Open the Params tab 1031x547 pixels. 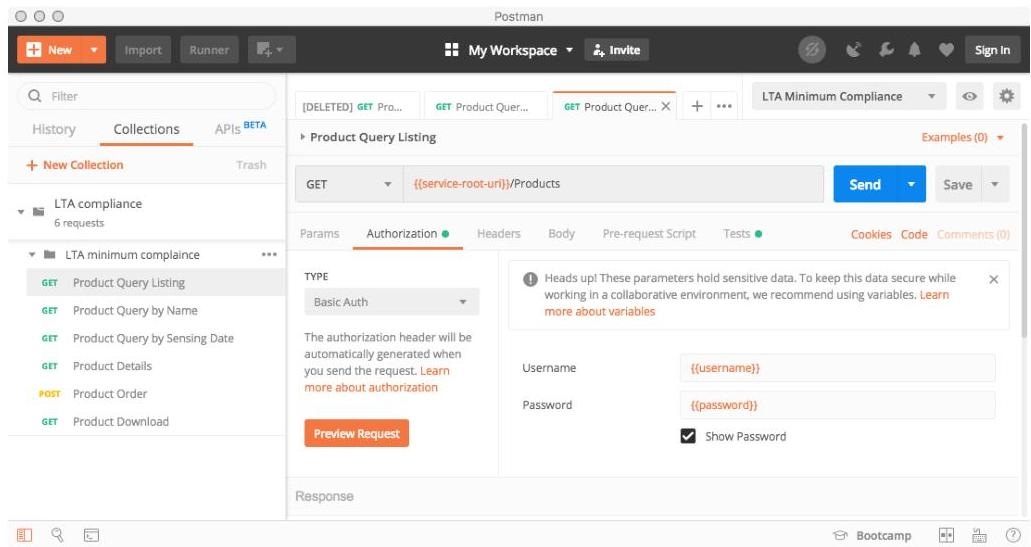[320, 233]
